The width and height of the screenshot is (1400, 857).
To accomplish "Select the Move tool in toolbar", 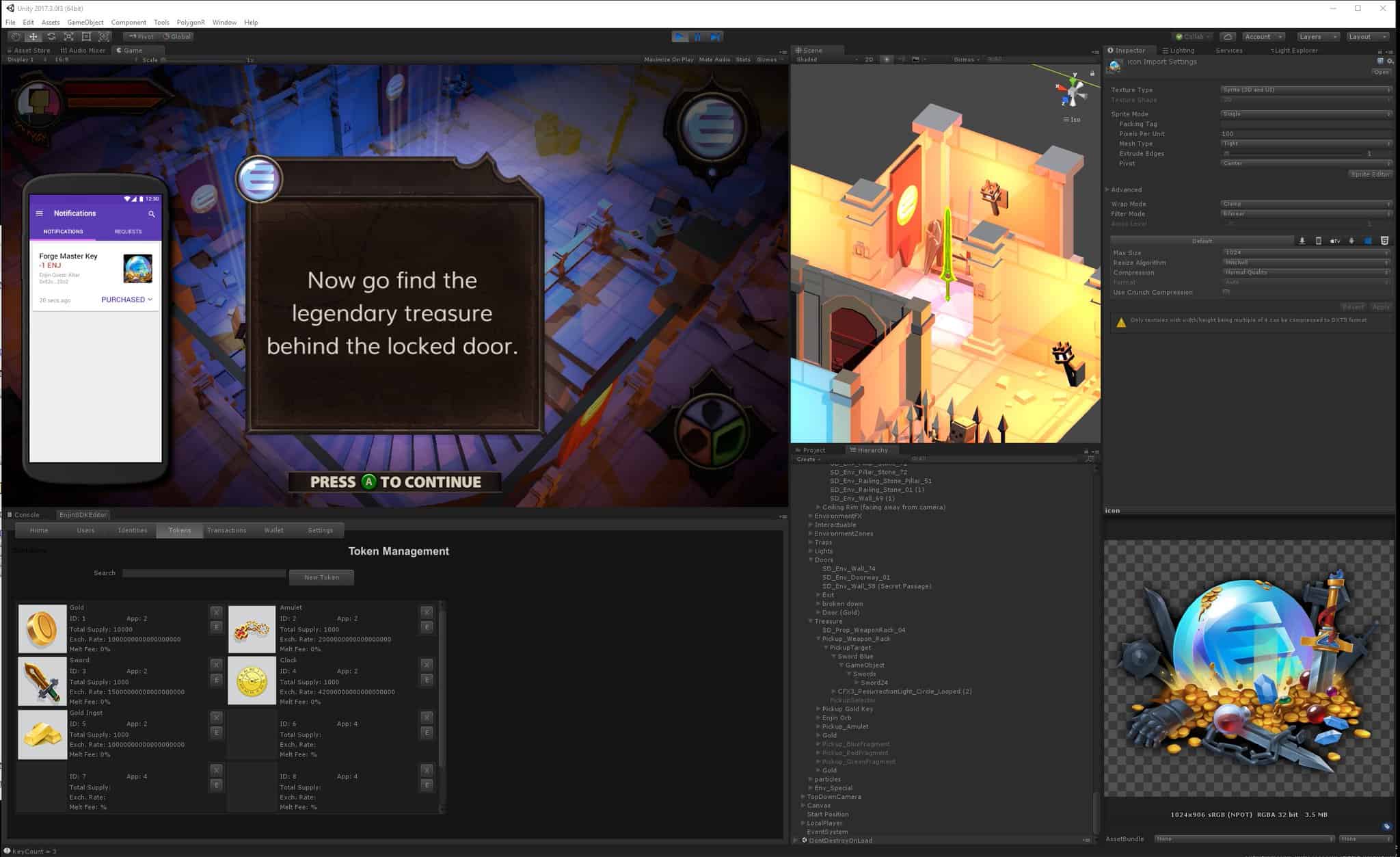I will 33,37.
